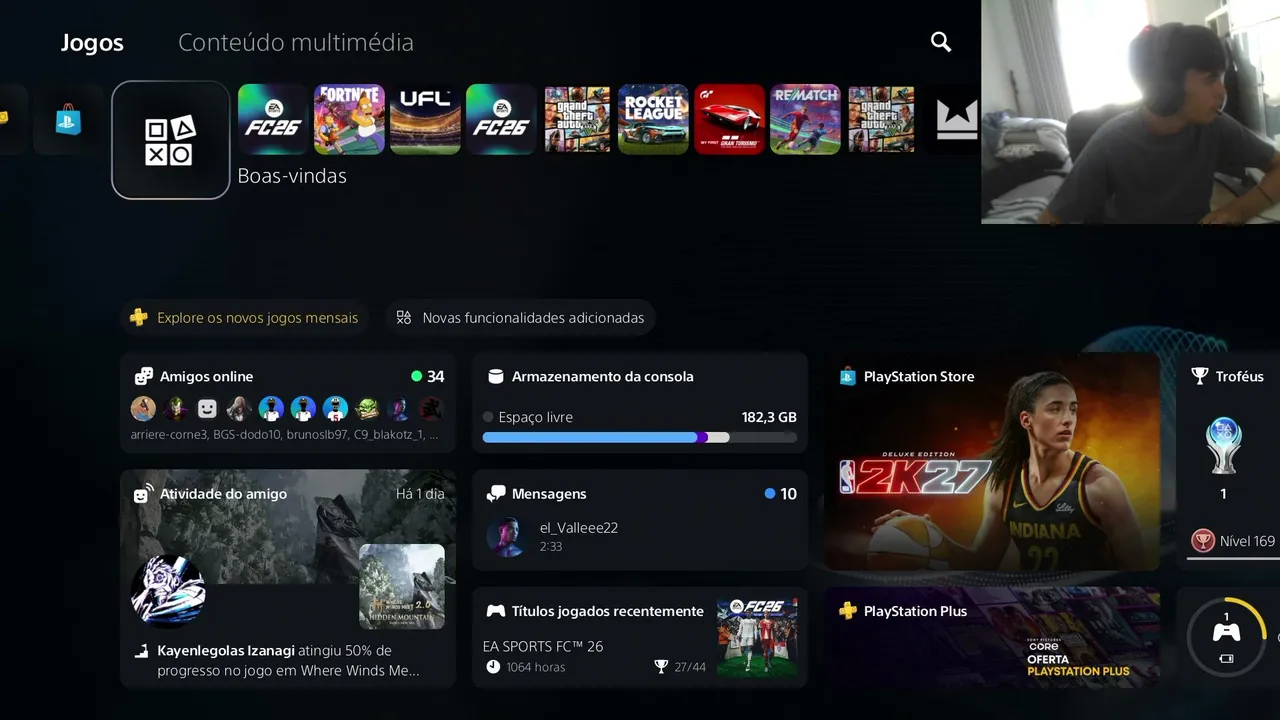
Task: Click the friend names list starting arriere-corne3
Action: click(284, 435)
